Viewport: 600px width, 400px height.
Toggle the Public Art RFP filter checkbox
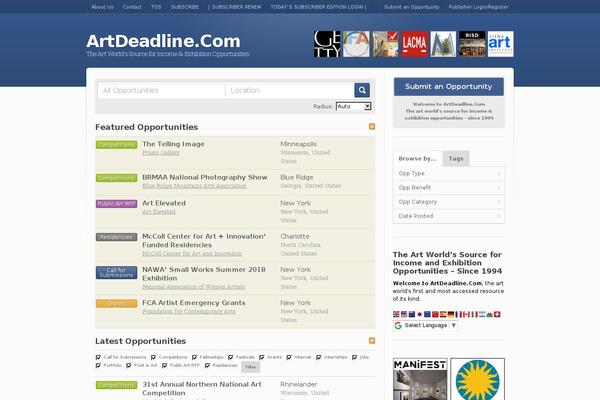165,366
